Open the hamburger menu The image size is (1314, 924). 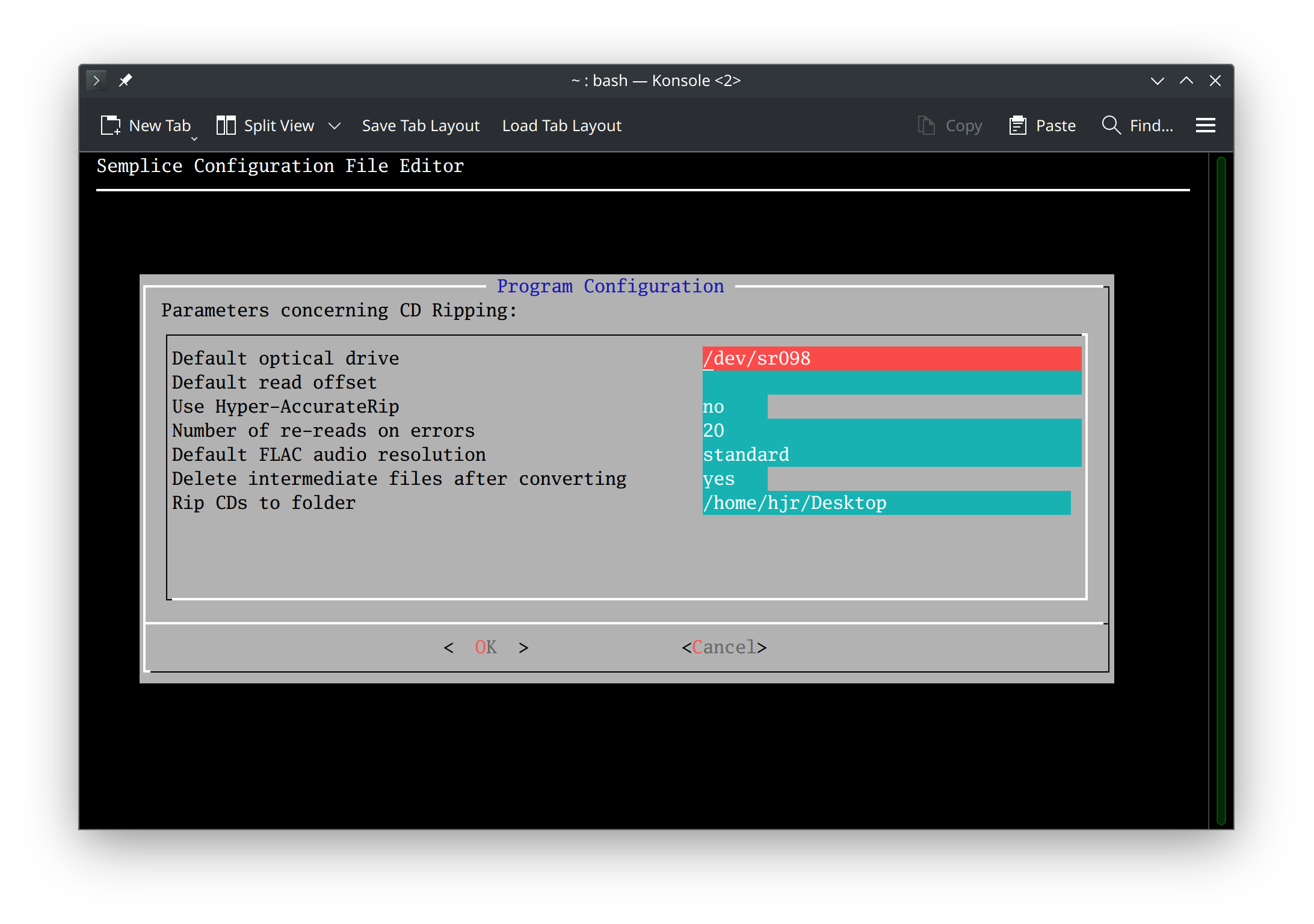[x=1205, y=125]
